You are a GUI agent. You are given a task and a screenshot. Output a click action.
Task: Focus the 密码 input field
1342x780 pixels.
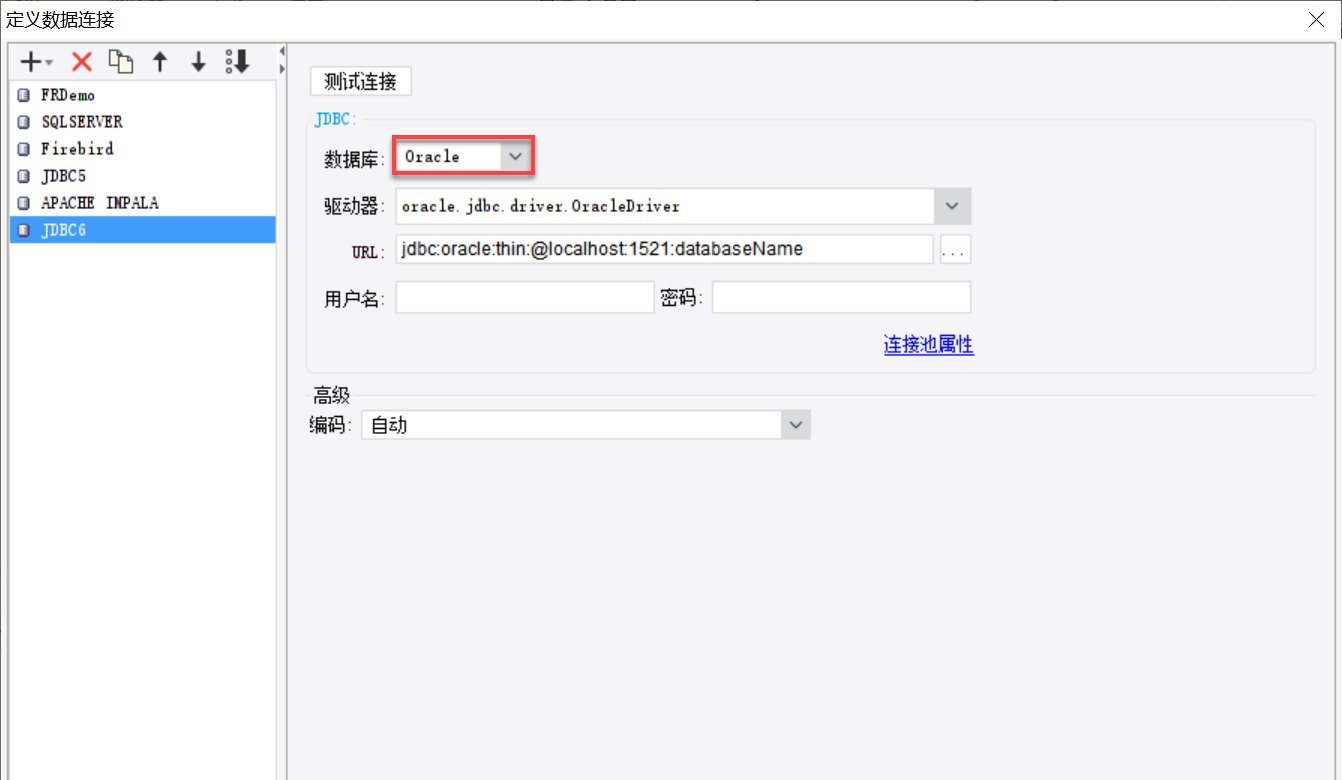tap(841, 297)
